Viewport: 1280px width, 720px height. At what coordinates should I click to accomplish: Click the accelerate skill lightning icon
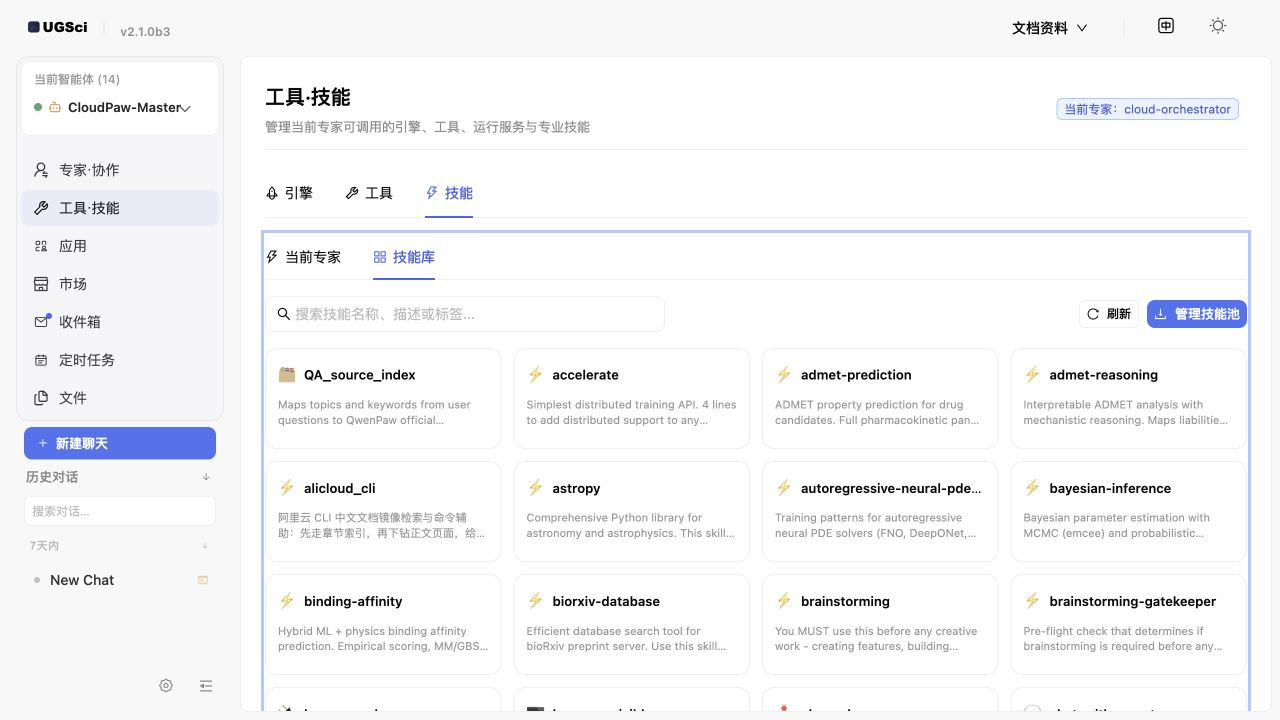tap(535, 375)
